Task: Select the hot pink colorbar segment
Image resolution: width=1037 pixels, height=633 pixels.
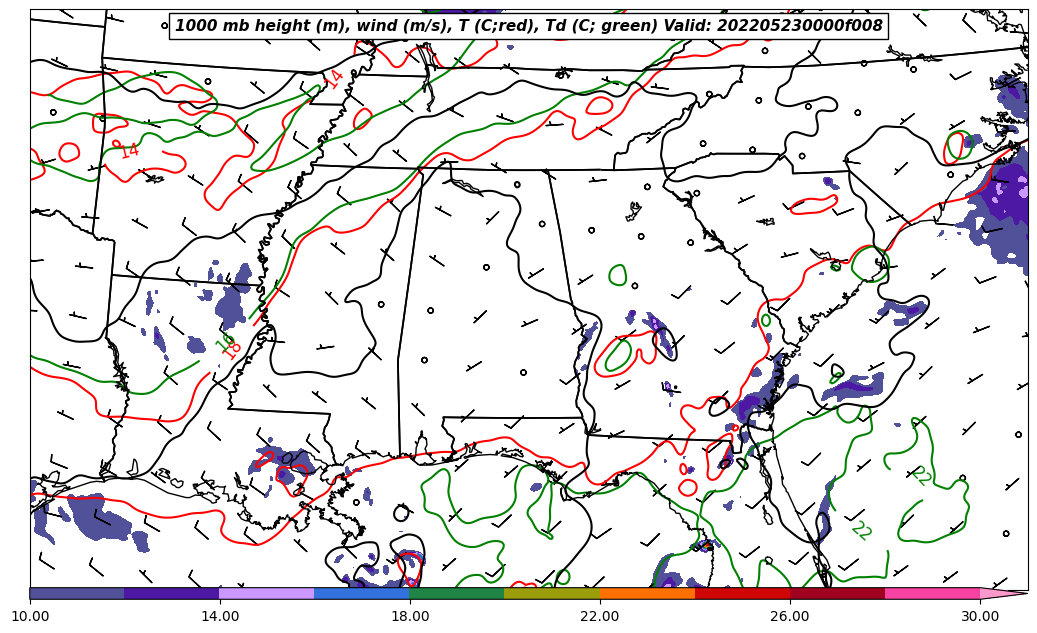Action: [x=931, y=593]
